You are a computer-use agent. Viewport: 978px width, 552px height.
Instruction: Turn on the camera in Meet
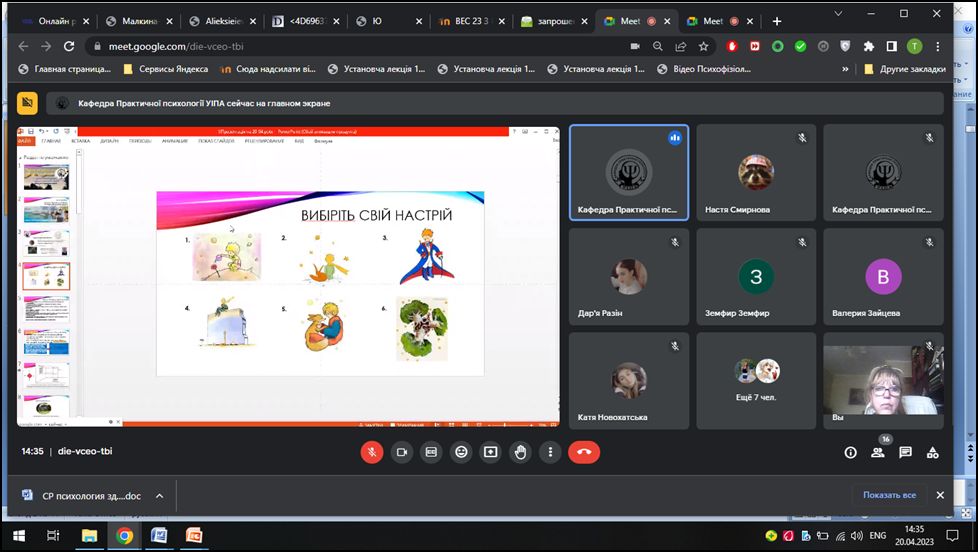click(x=402, y=452)
